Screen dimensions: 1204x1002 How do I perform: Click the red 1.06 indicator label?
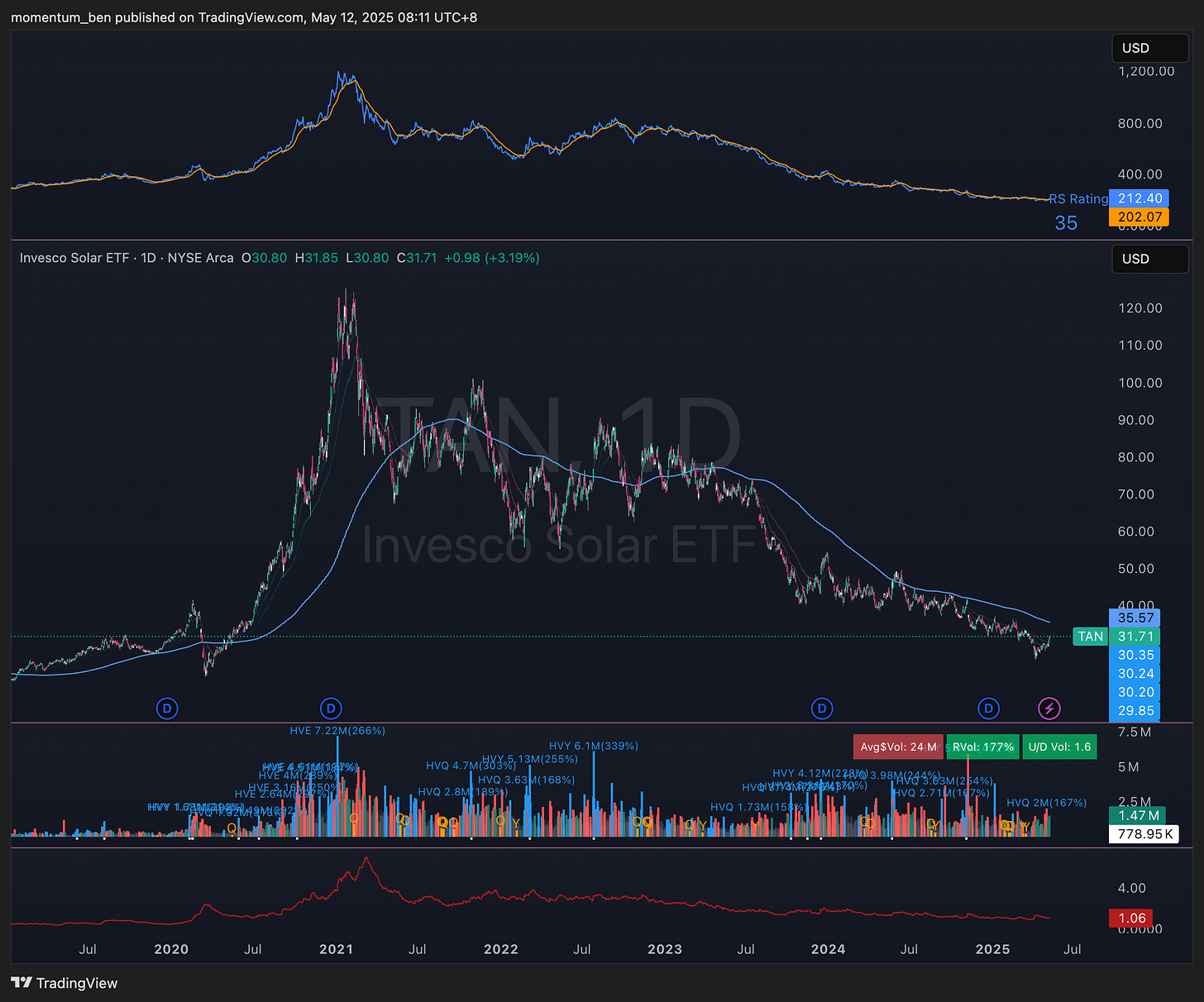click(1131, 918)
